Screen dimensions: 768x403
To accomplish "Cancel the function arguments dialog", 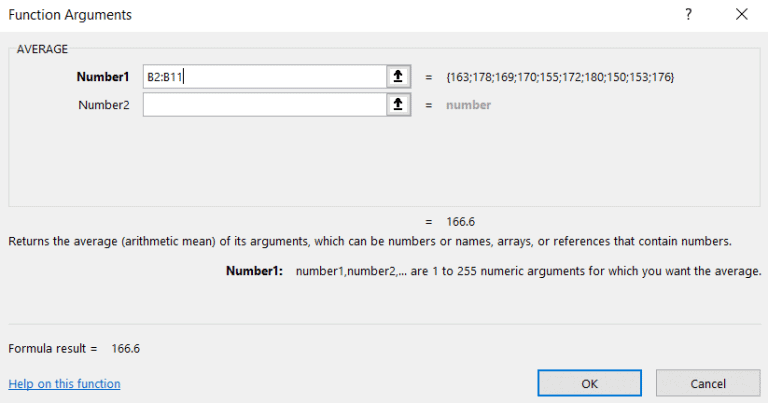I will (x=708, y=383).
